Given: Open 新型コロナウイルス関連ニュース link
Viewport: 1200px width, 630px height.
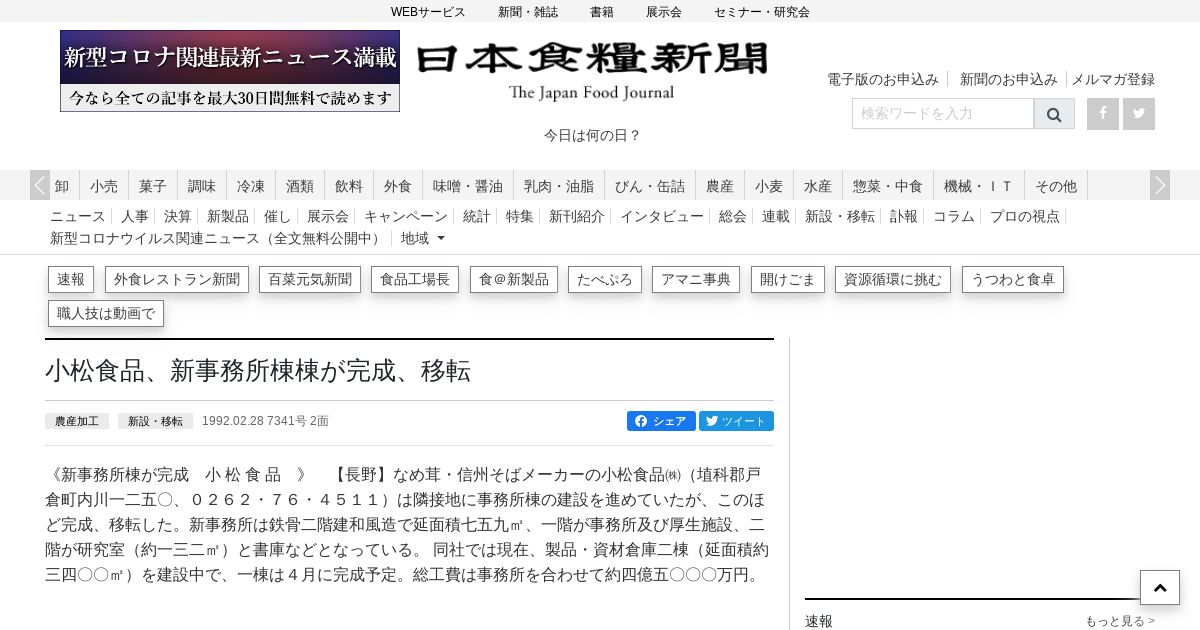Looking at the screenshot, I should pos(218,238).
